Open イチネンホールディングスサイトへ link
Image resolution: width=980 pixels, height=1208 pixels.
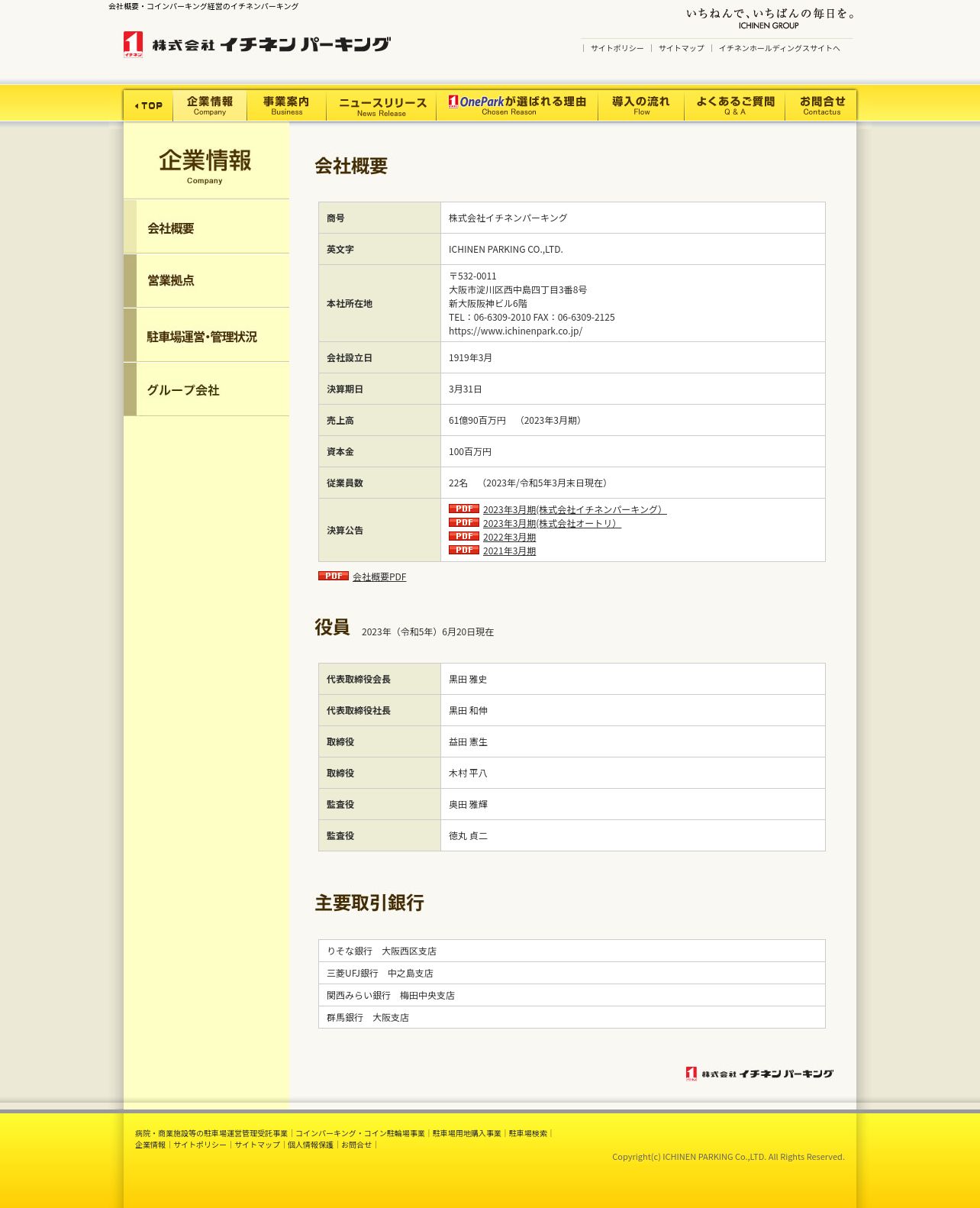click(779, 48)
